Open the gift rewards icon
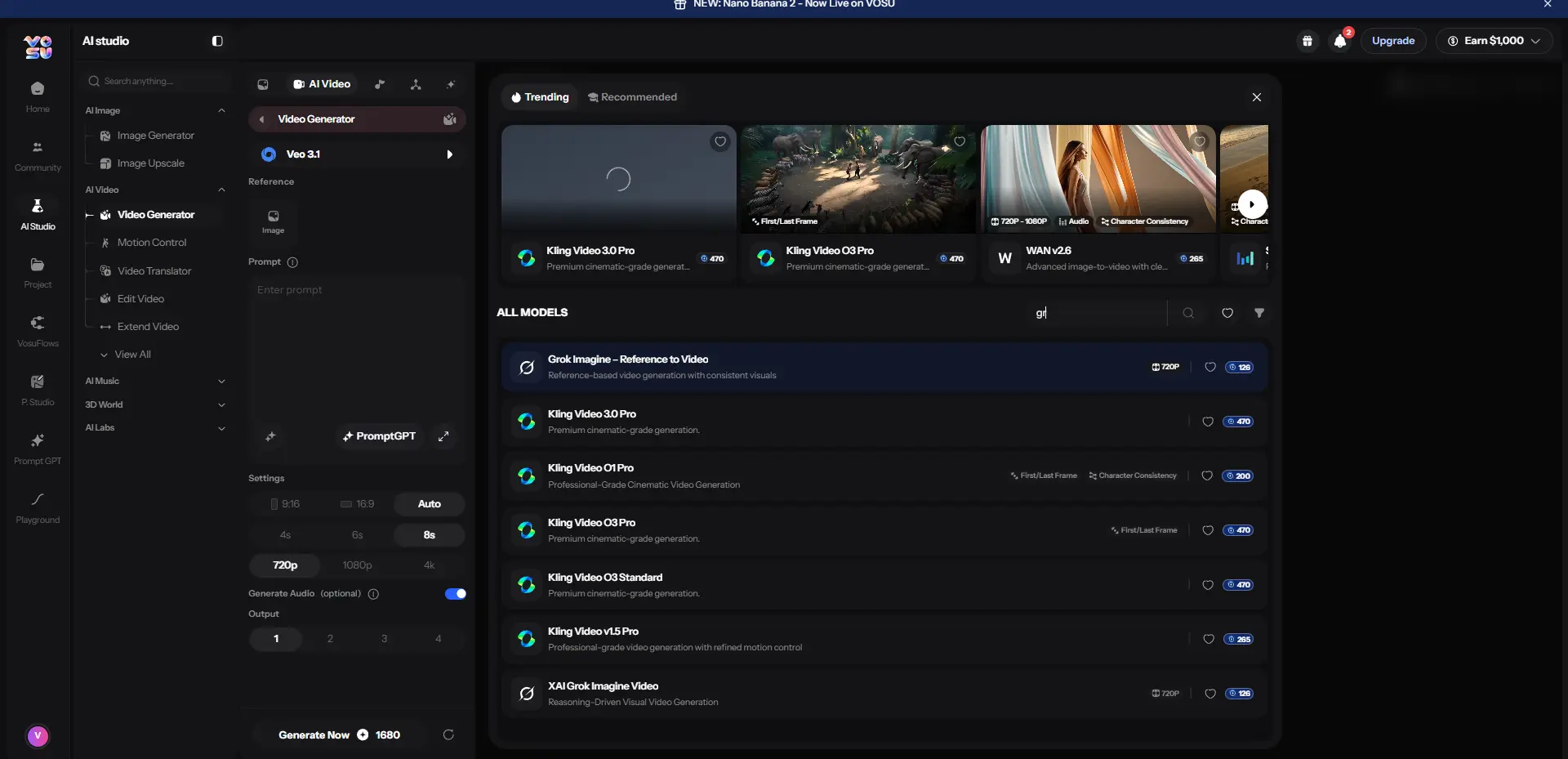The width and height of the screenshot is (1568, 759). point(1307,41)
